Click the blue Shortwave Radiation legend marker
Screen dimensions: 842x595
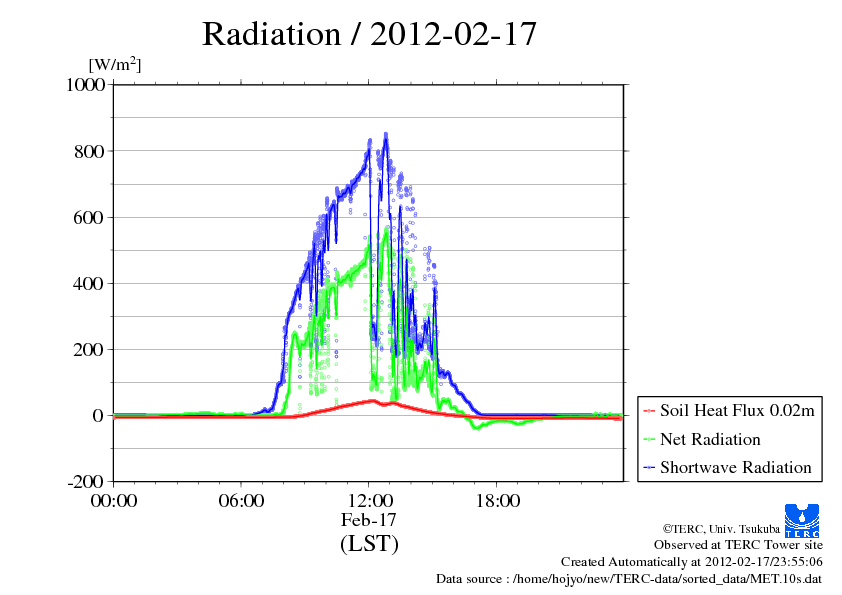point(649,468)
